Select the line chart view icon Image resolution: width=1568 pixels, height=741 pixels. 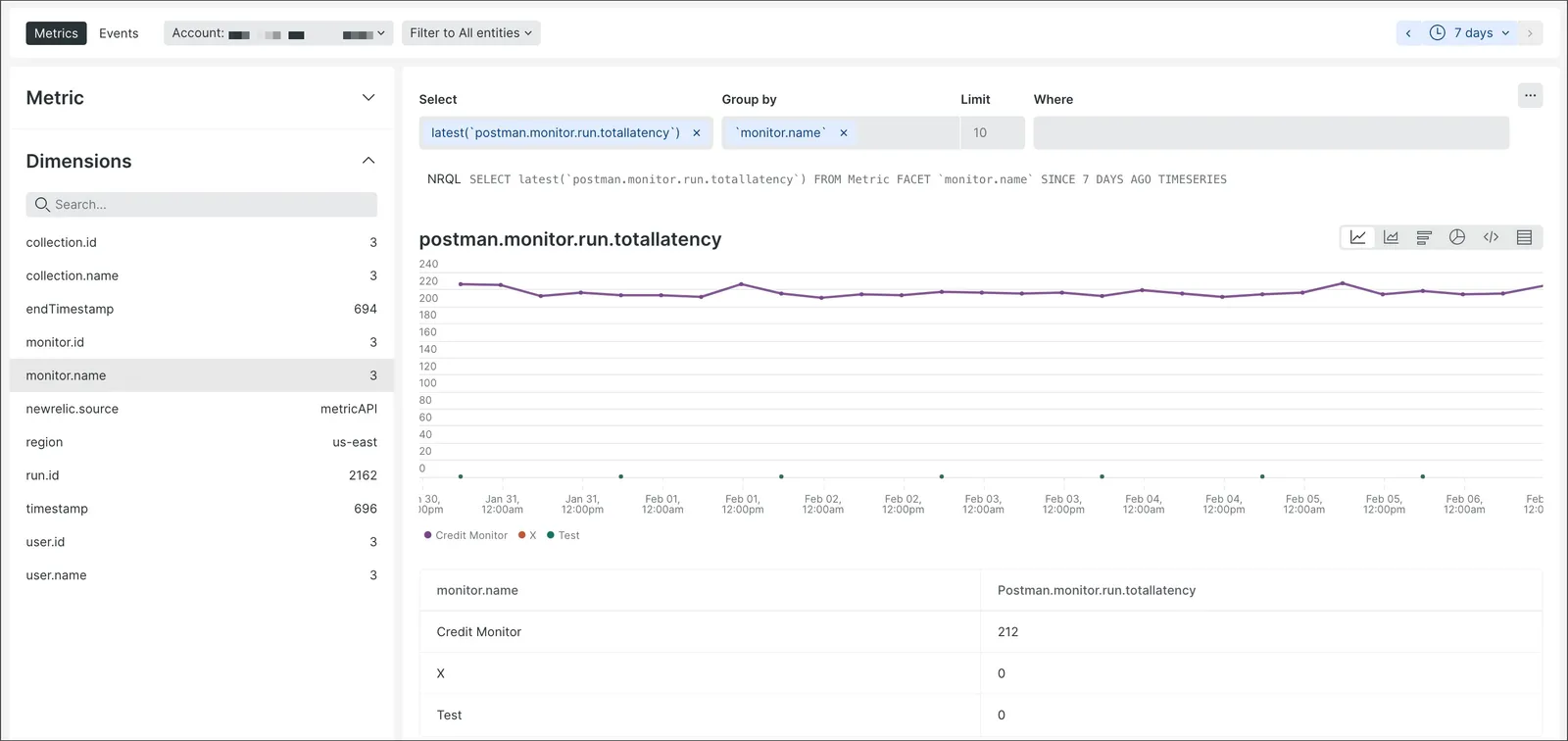pos(1357,237)
